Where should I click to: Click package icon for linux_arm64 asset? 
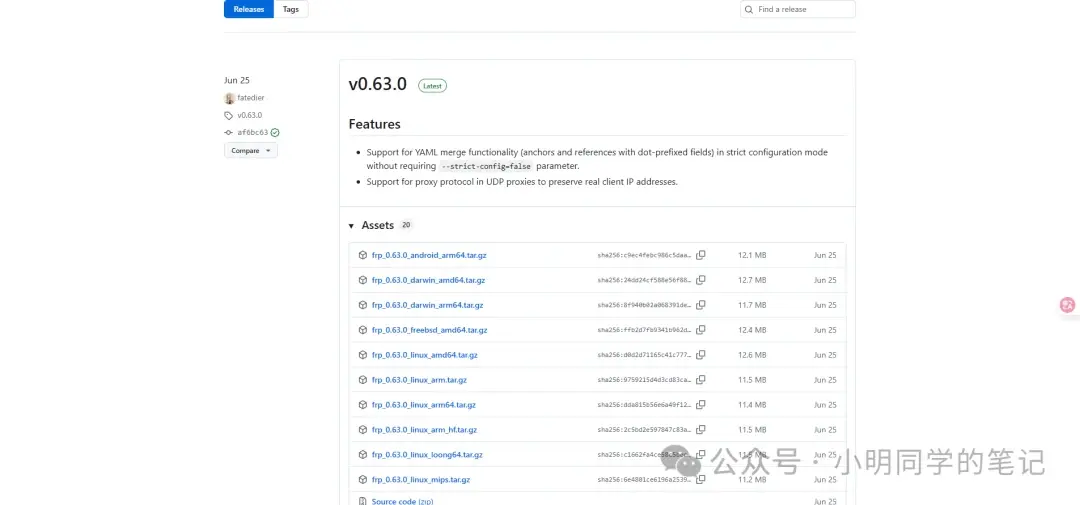pos(363,405)
